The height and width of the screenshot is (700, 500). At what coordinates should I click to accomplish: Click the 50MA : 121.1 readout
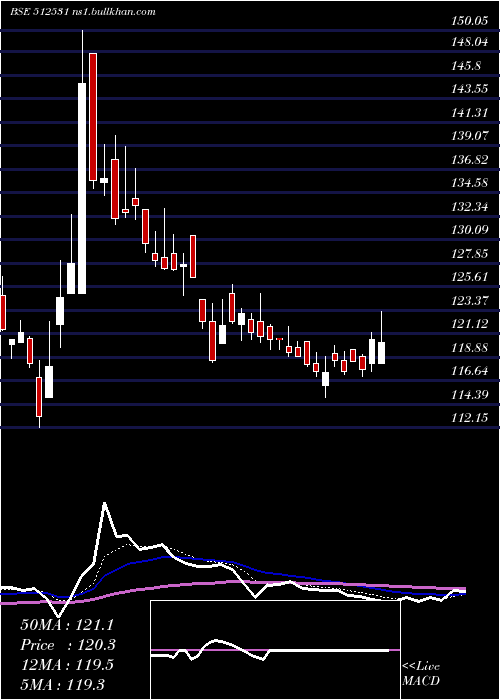(x=67, y=625)
